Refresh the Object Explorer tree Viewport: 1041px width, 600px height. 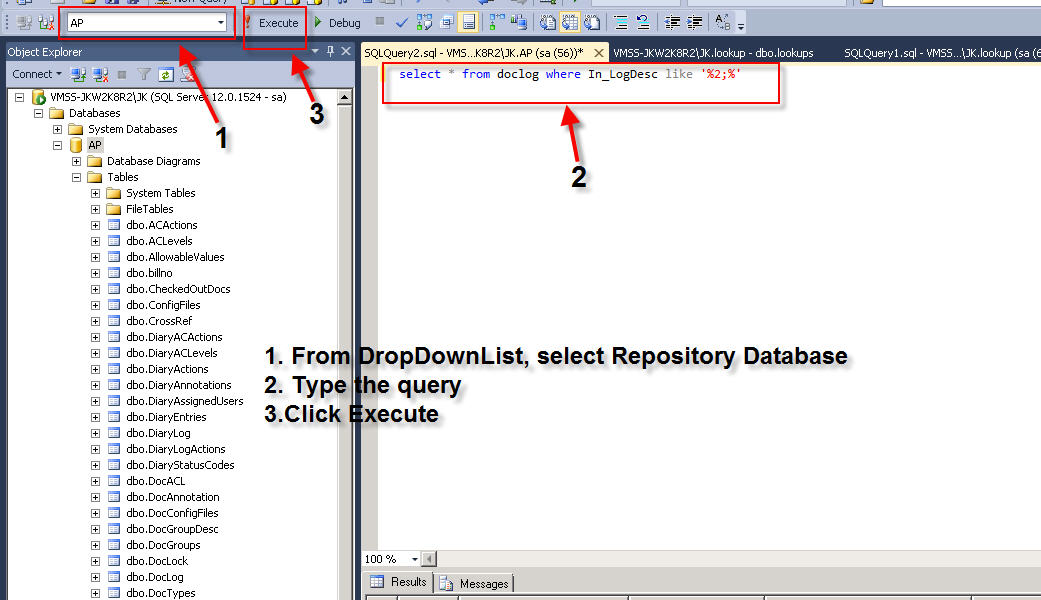pos(165,74)
